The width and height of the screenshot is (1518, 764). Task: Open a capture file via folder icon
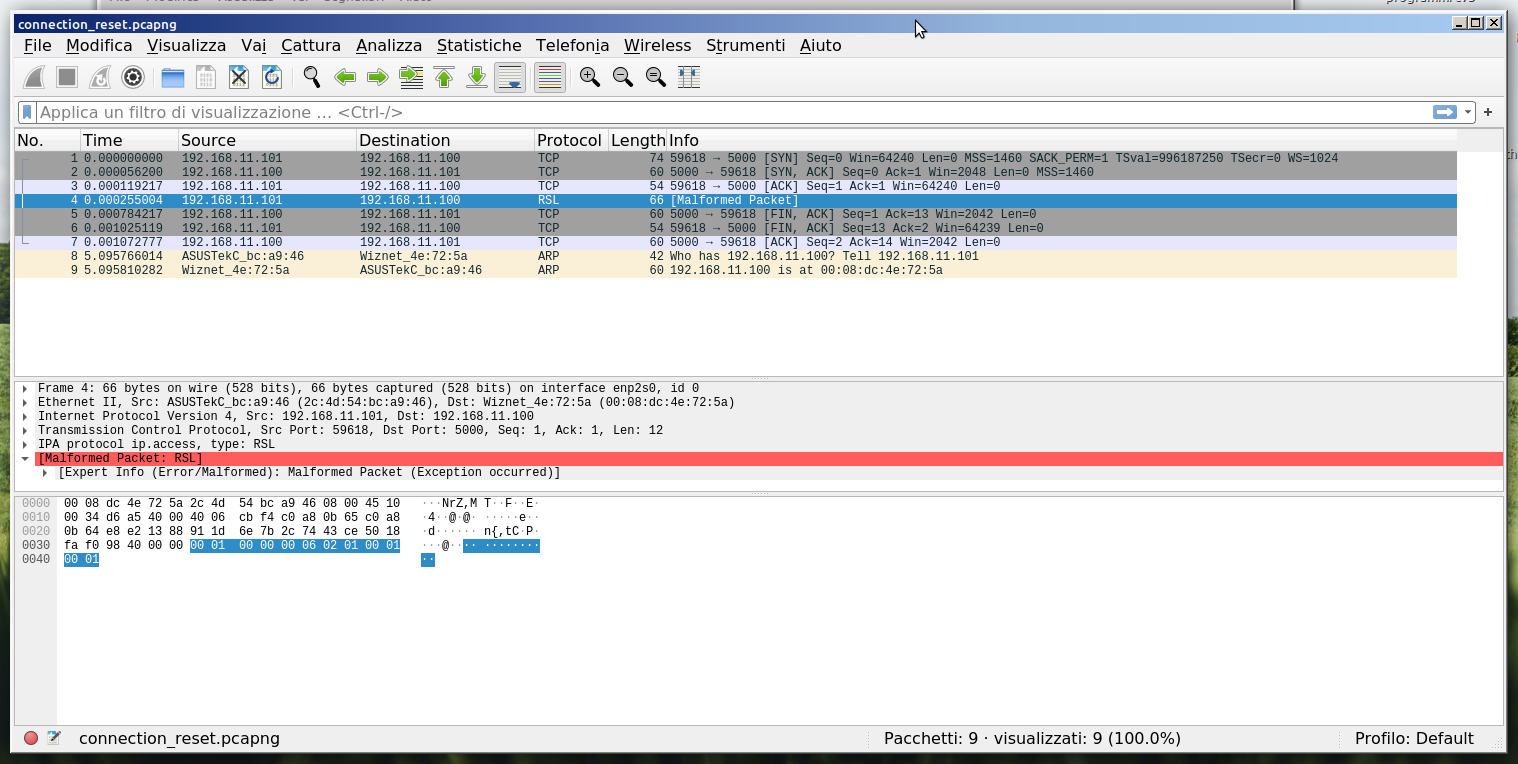[173, 77]
